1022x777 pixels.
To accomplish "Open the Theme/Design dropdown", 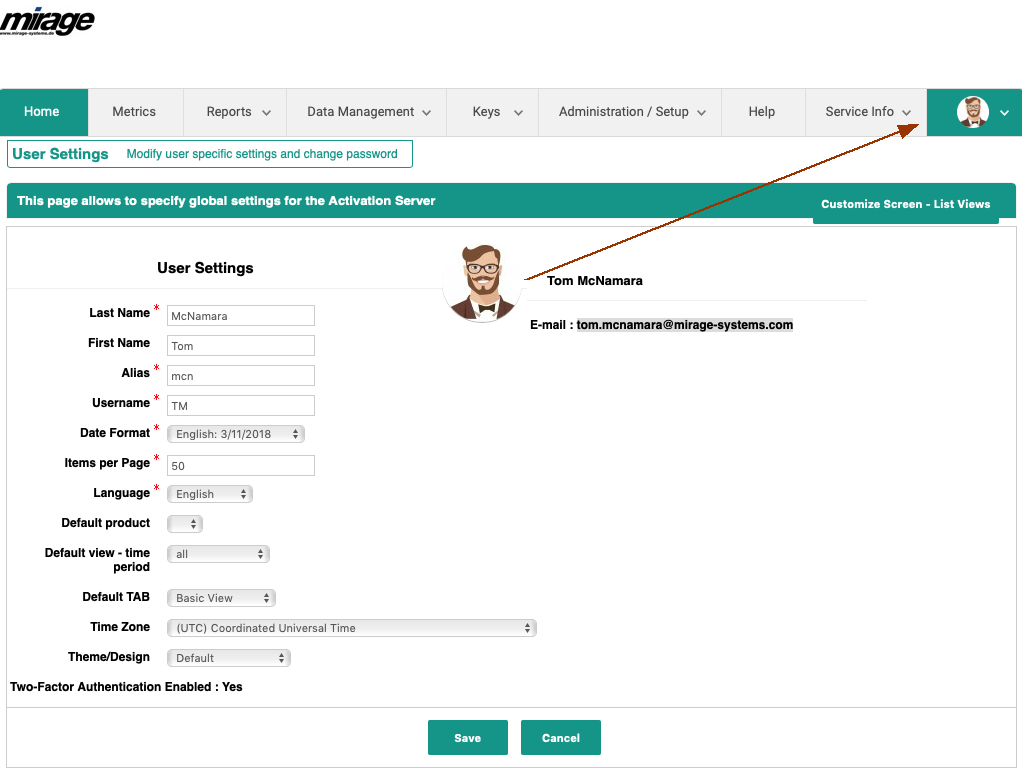I will (229, 658).
